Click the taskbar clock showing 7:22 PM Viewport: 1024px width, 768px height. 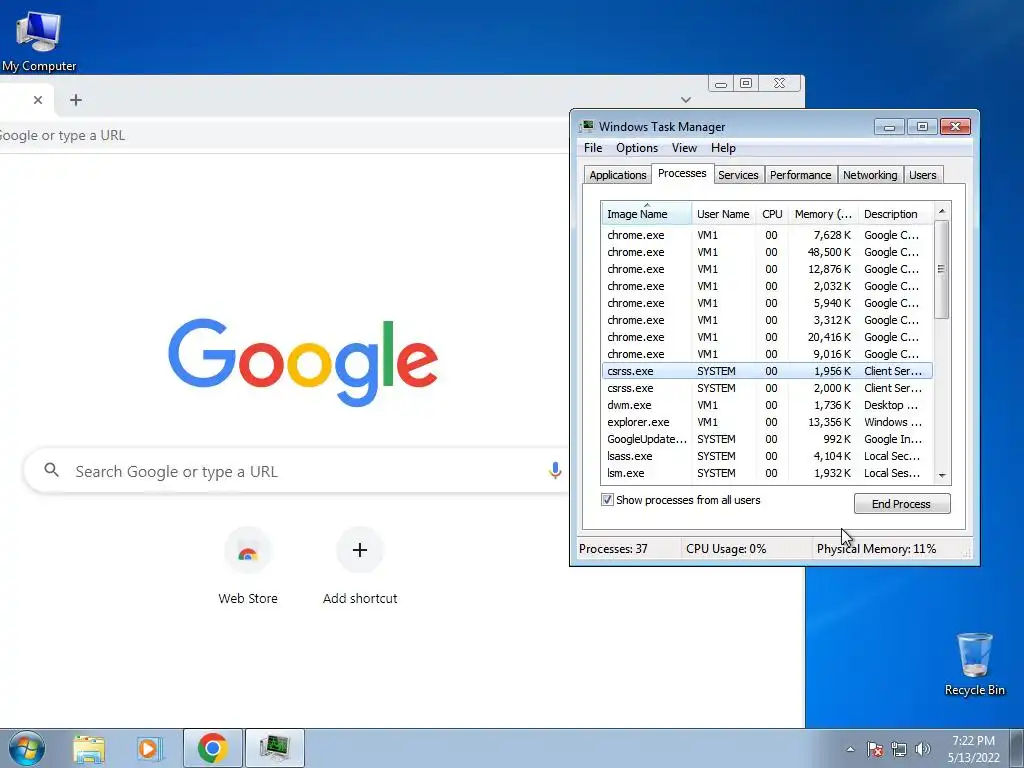973,749
